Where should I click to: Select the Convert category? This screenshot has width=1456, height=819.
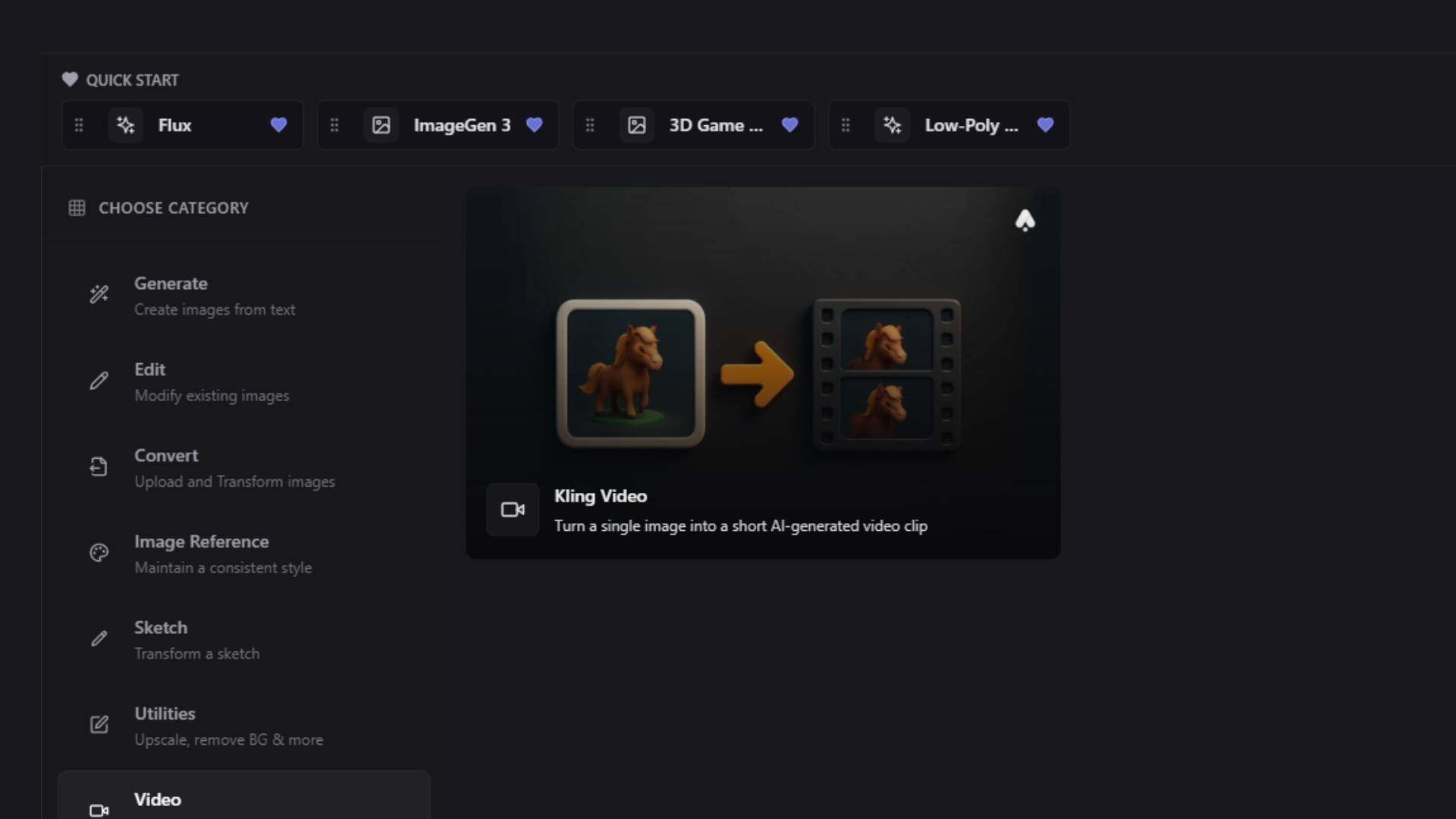click(243, 468)
